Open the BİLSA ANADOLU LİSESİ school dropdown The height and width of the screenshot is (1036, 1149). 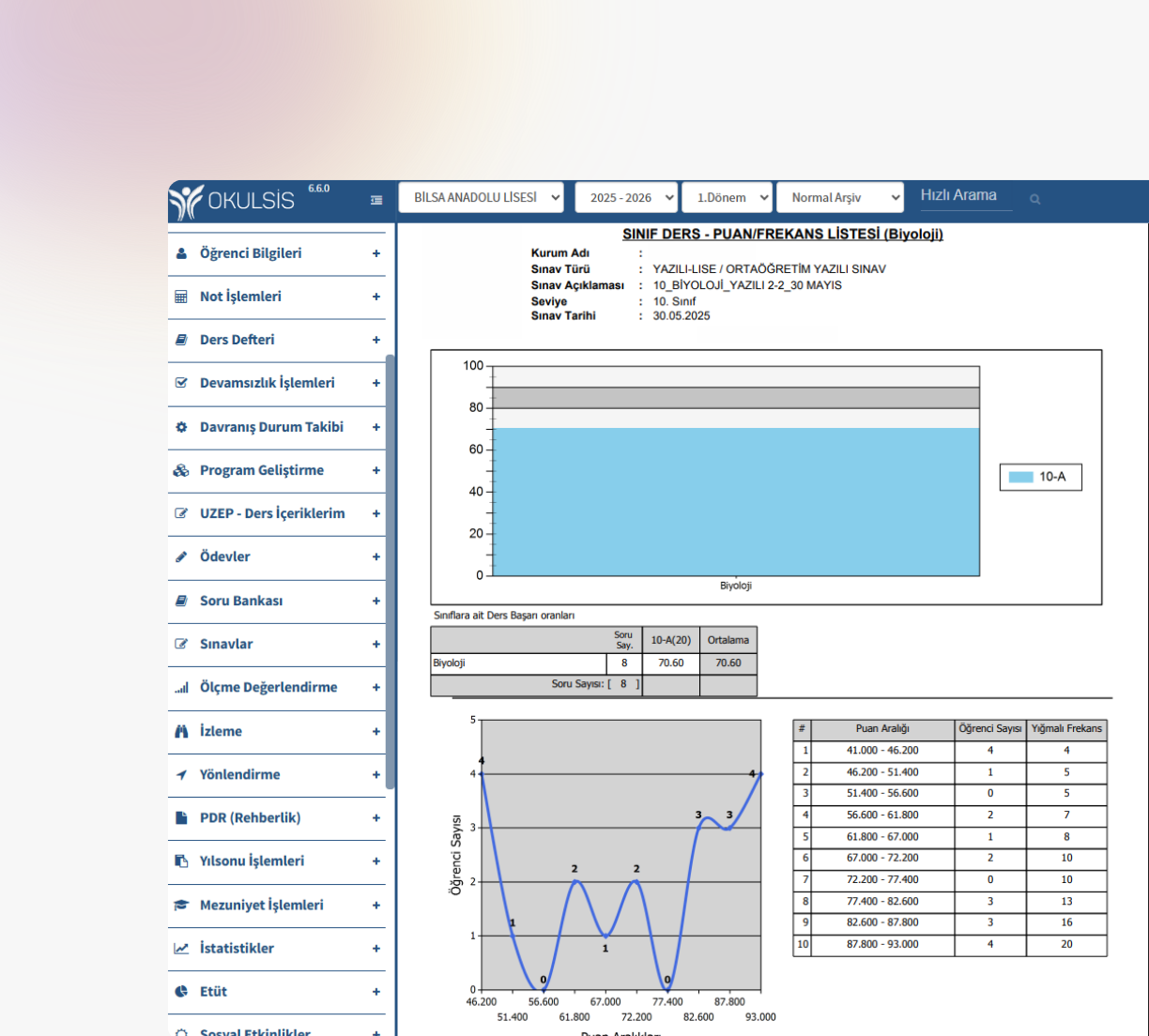click(482, 198)
